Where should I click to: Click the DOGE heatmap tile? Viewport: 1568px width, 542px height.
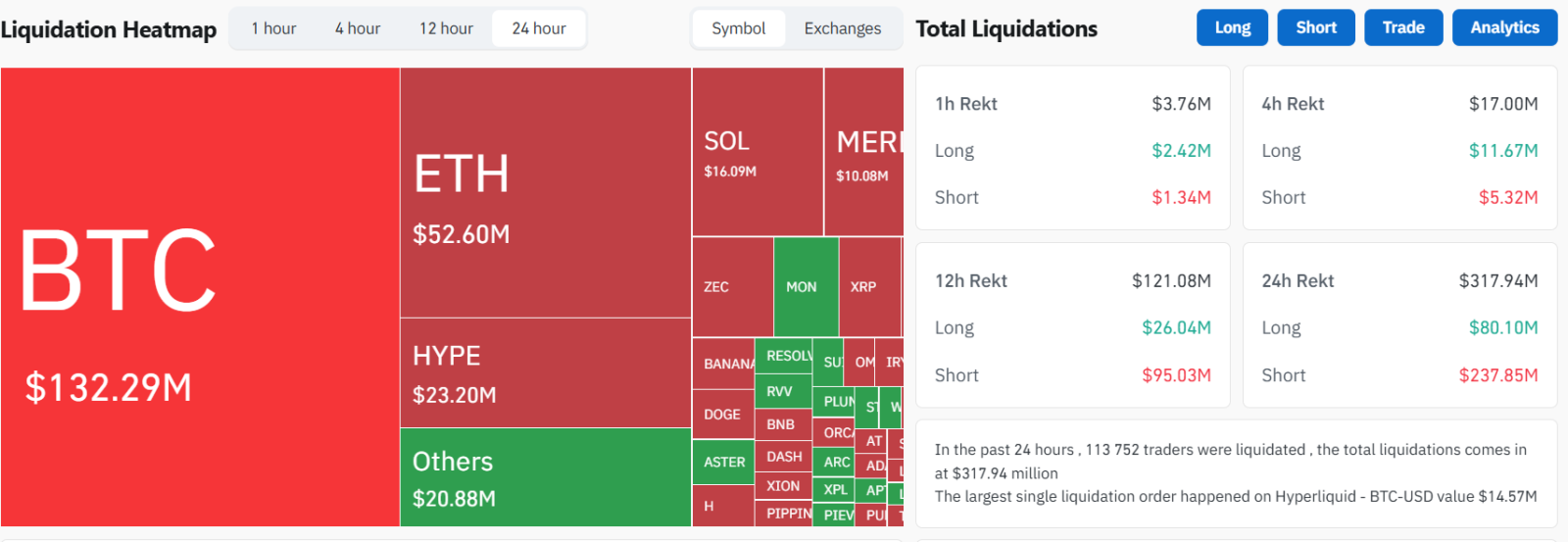pyautogui.click(x=722, y=415)
